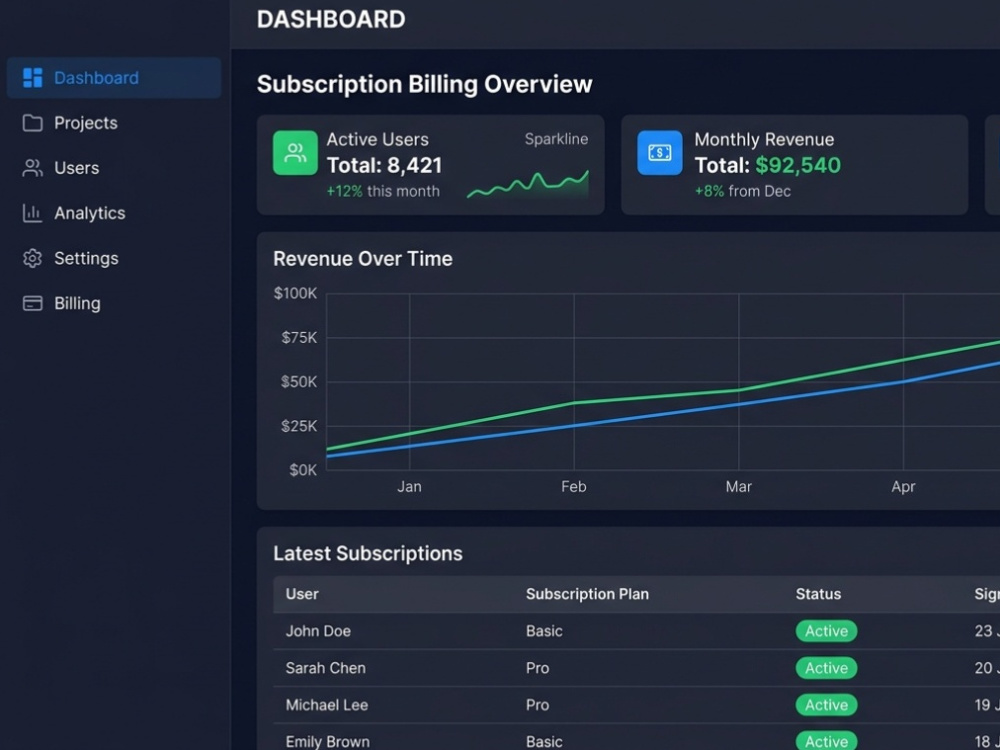Click the $0K axis label
The image size is (1000, 750).
tap(303, 470)
